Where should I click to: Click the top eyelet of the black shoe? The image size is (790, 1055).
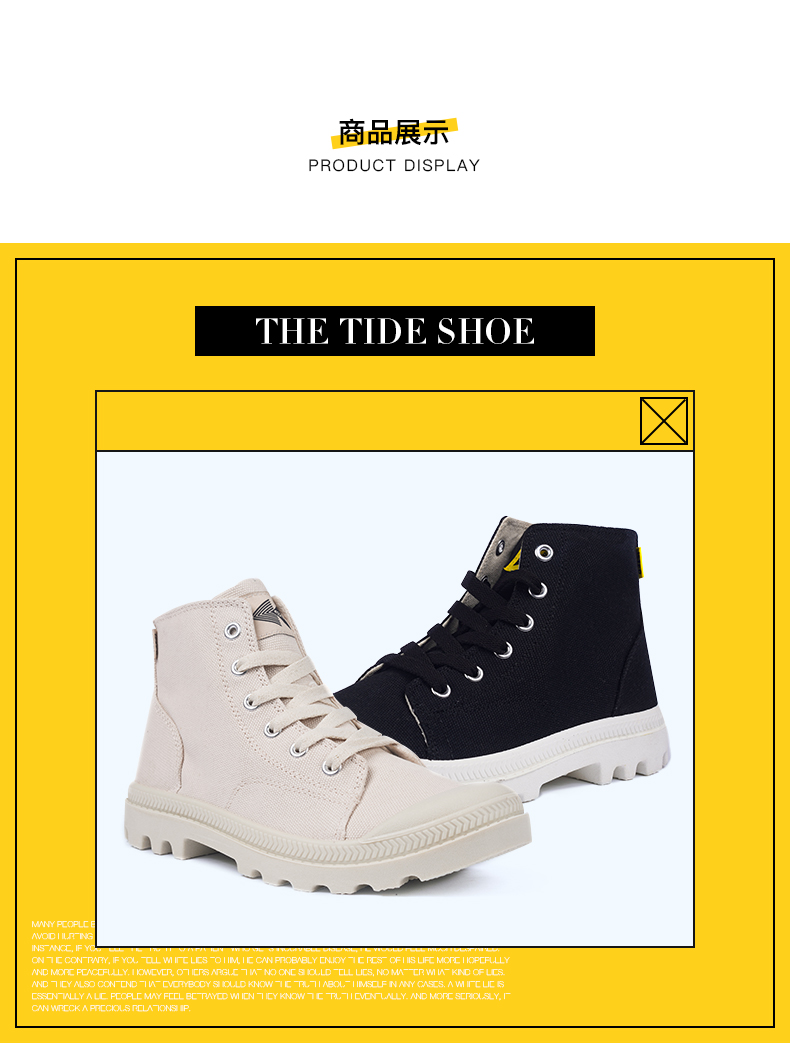pos(544,553)
